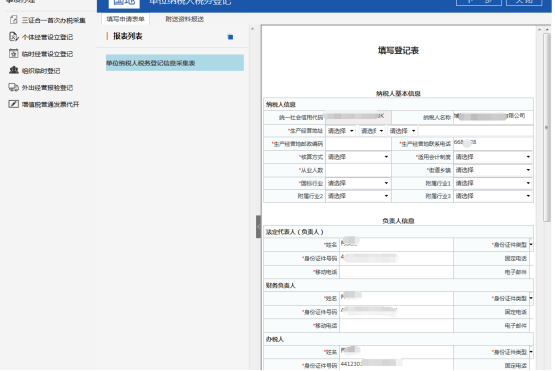555x371 pixels.
Task: Click the 办税人 姓名 field
Action: coord(396,352)
